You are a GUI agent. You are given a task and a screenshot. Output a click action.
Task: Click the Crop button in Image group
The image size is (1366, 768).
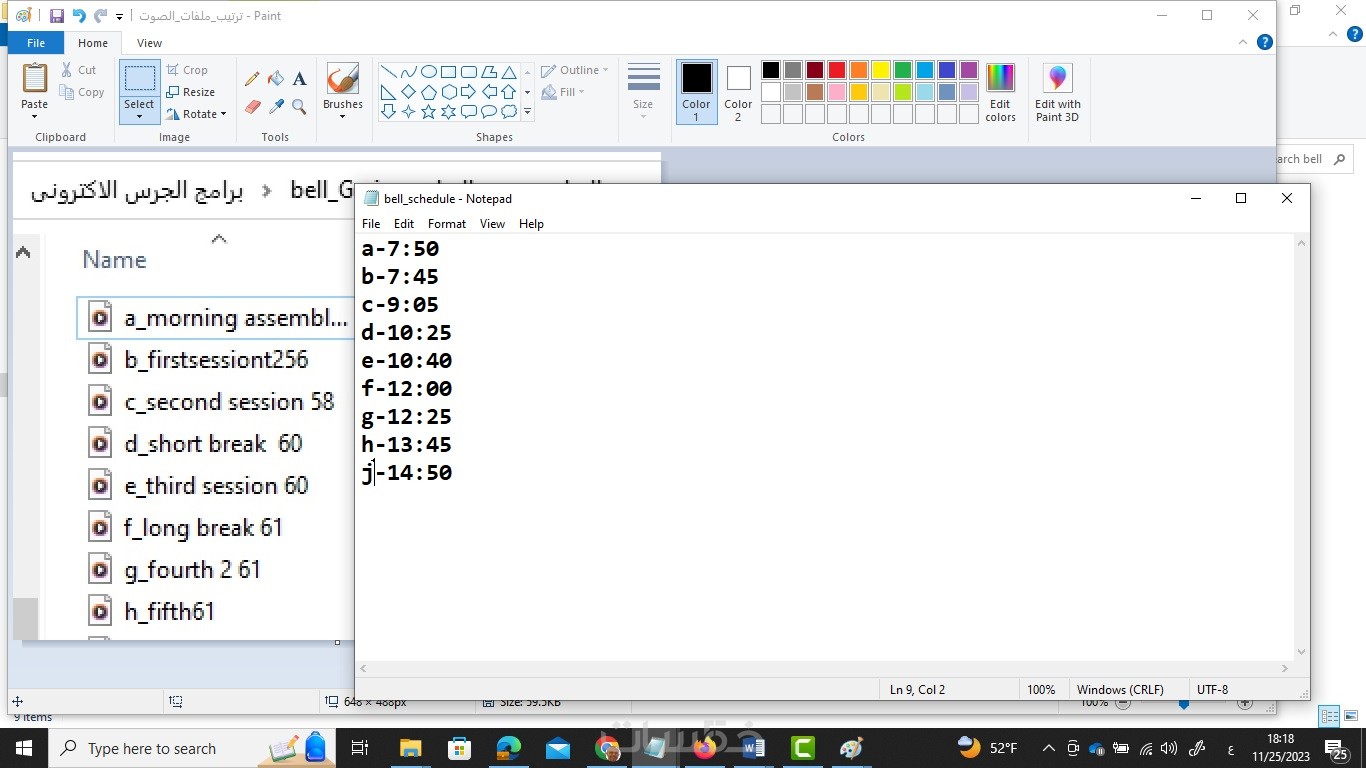[x=187, y=70]
